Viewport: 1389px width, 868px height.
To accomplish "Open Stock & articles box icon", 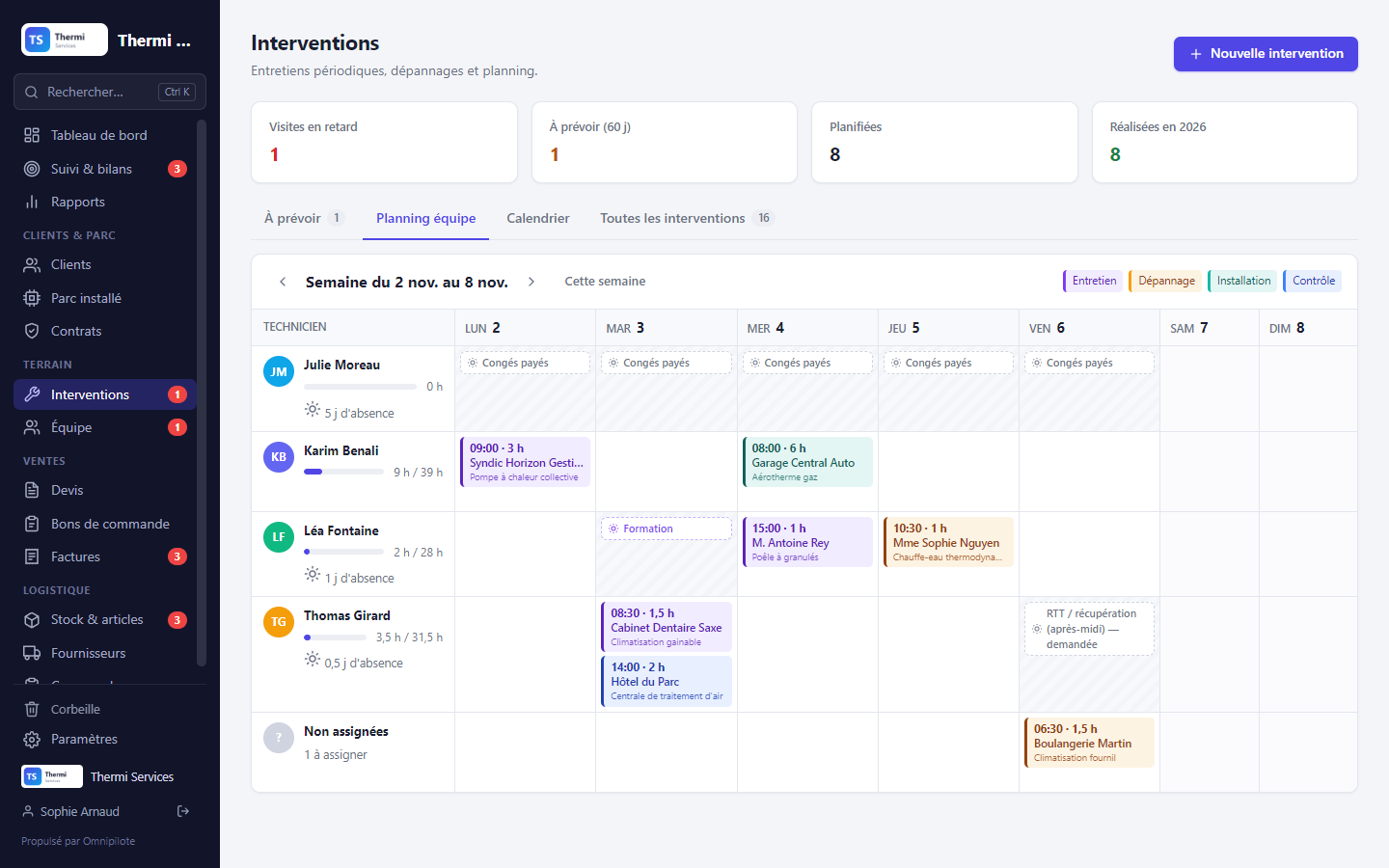I will pos(32,619).
